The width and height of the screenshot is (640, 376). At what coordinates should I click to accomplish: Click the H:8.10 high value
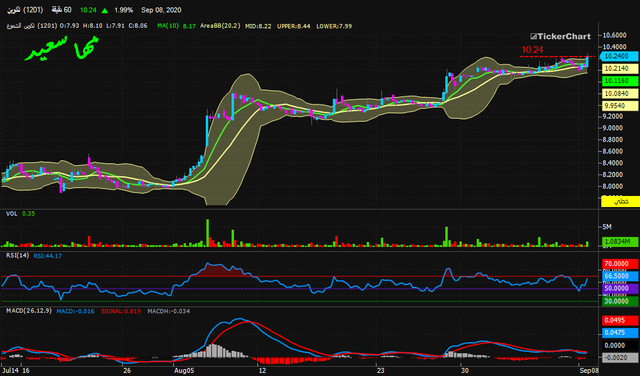click(x=93, y=26)
